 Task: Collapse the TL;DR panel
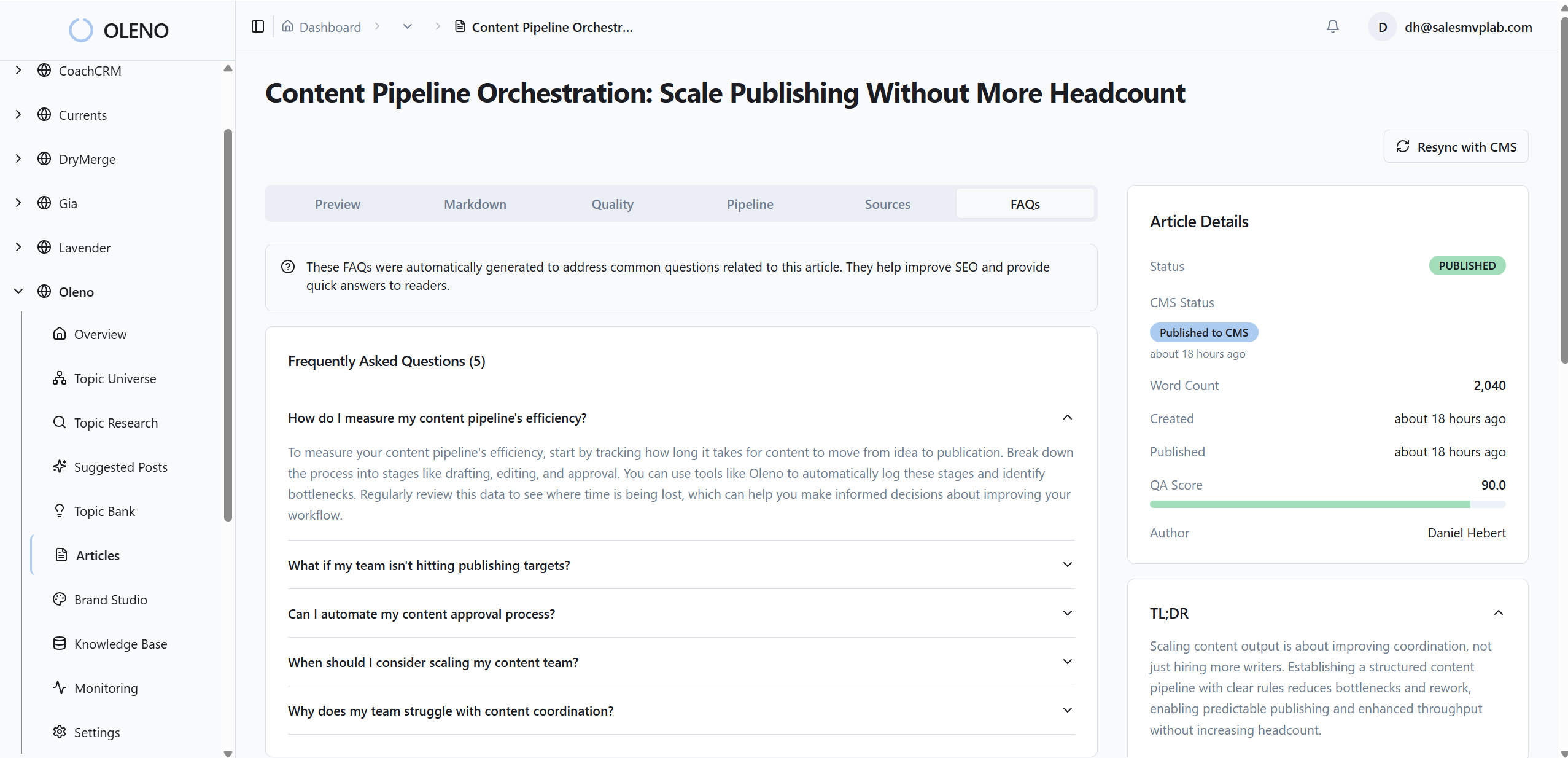click(x=1498, y=613)
